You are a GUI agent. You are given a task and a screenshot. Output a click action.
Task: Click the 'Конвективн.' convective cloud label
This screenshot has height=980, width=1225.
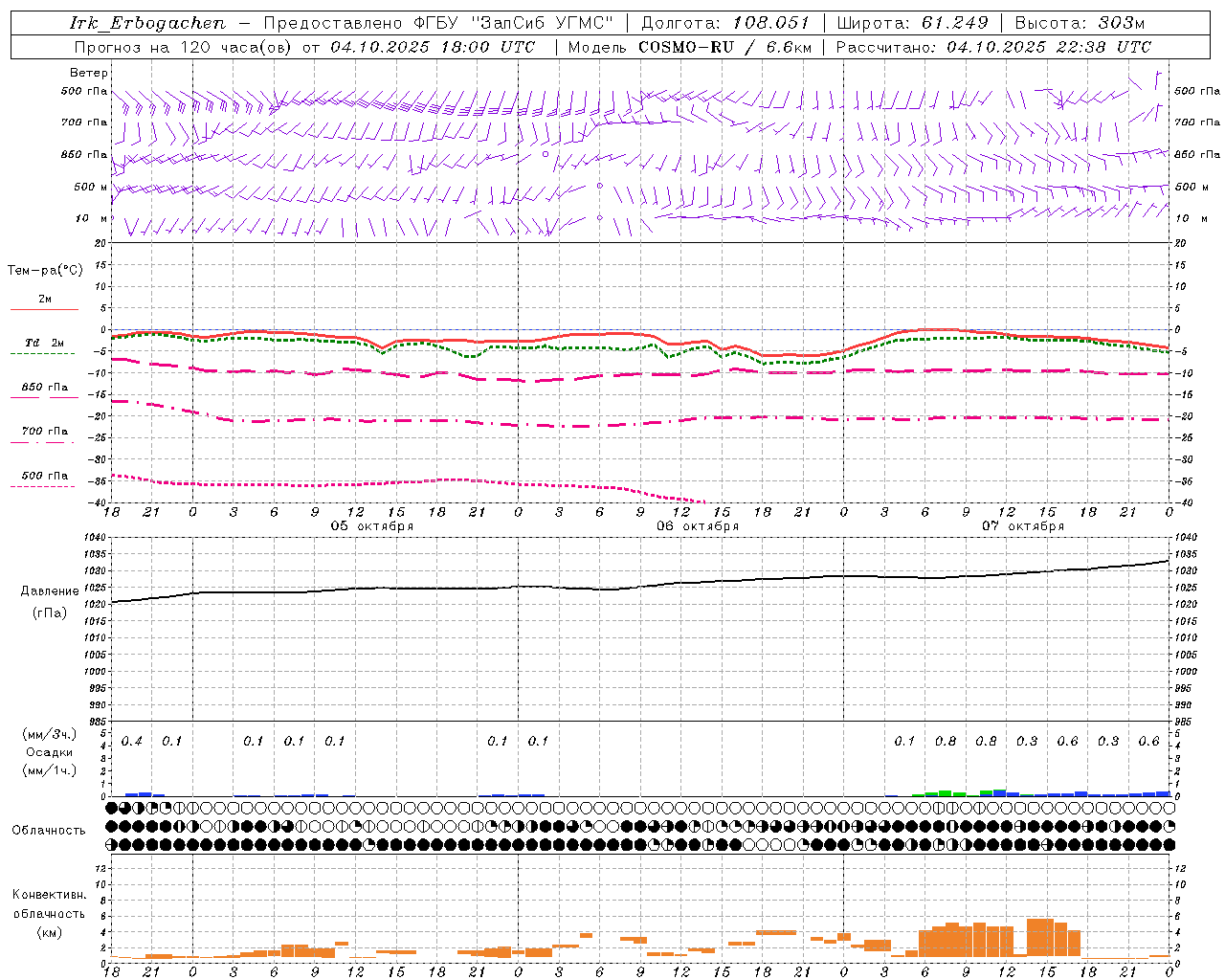(x=49, y=895)
